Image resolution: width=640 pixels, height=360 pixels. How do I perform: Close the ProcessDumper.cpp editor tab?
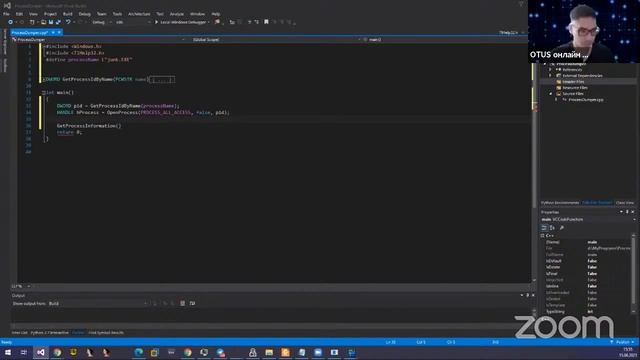coord(59,33)
